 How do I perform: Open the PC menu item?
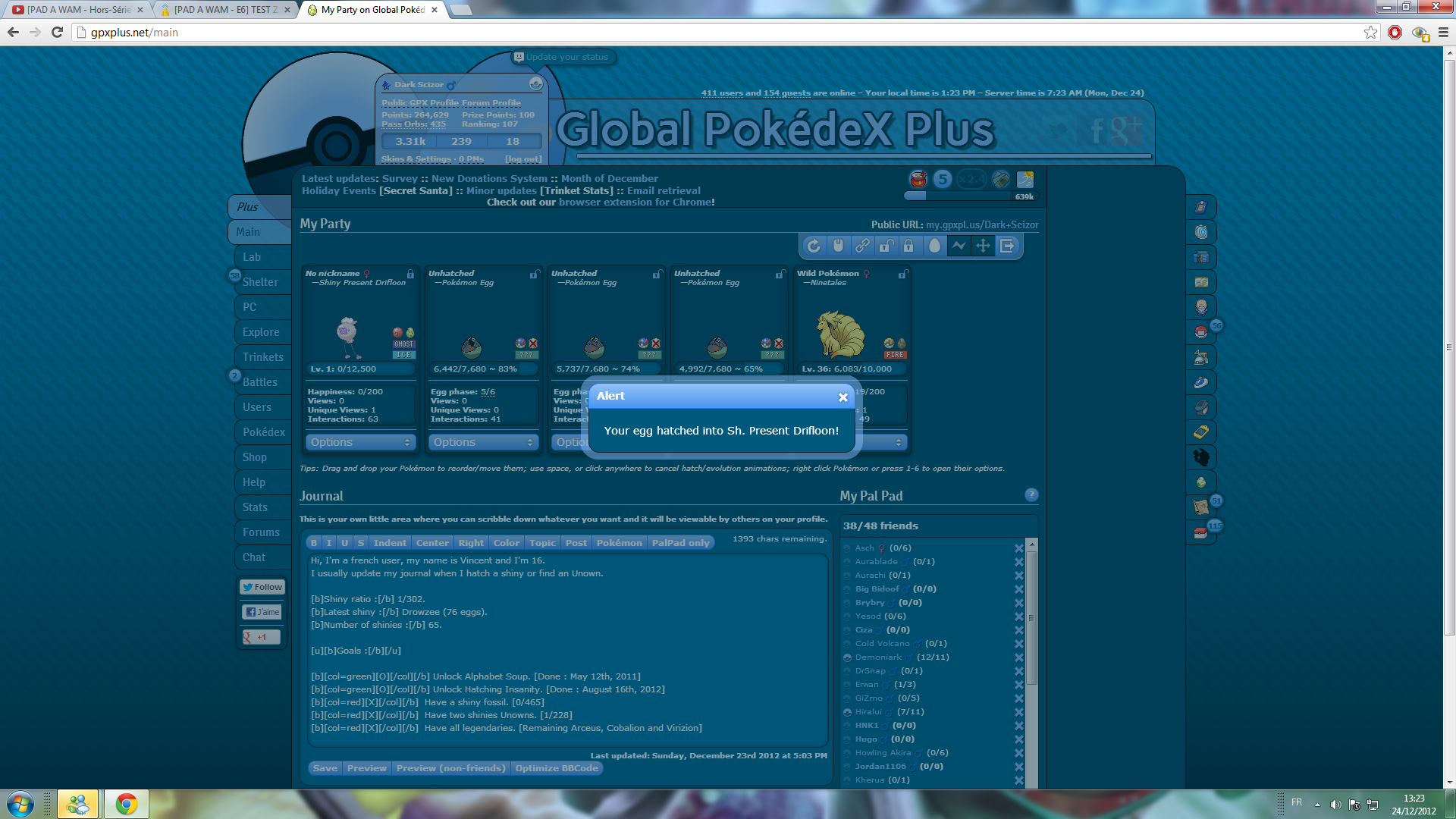point(262,307)
